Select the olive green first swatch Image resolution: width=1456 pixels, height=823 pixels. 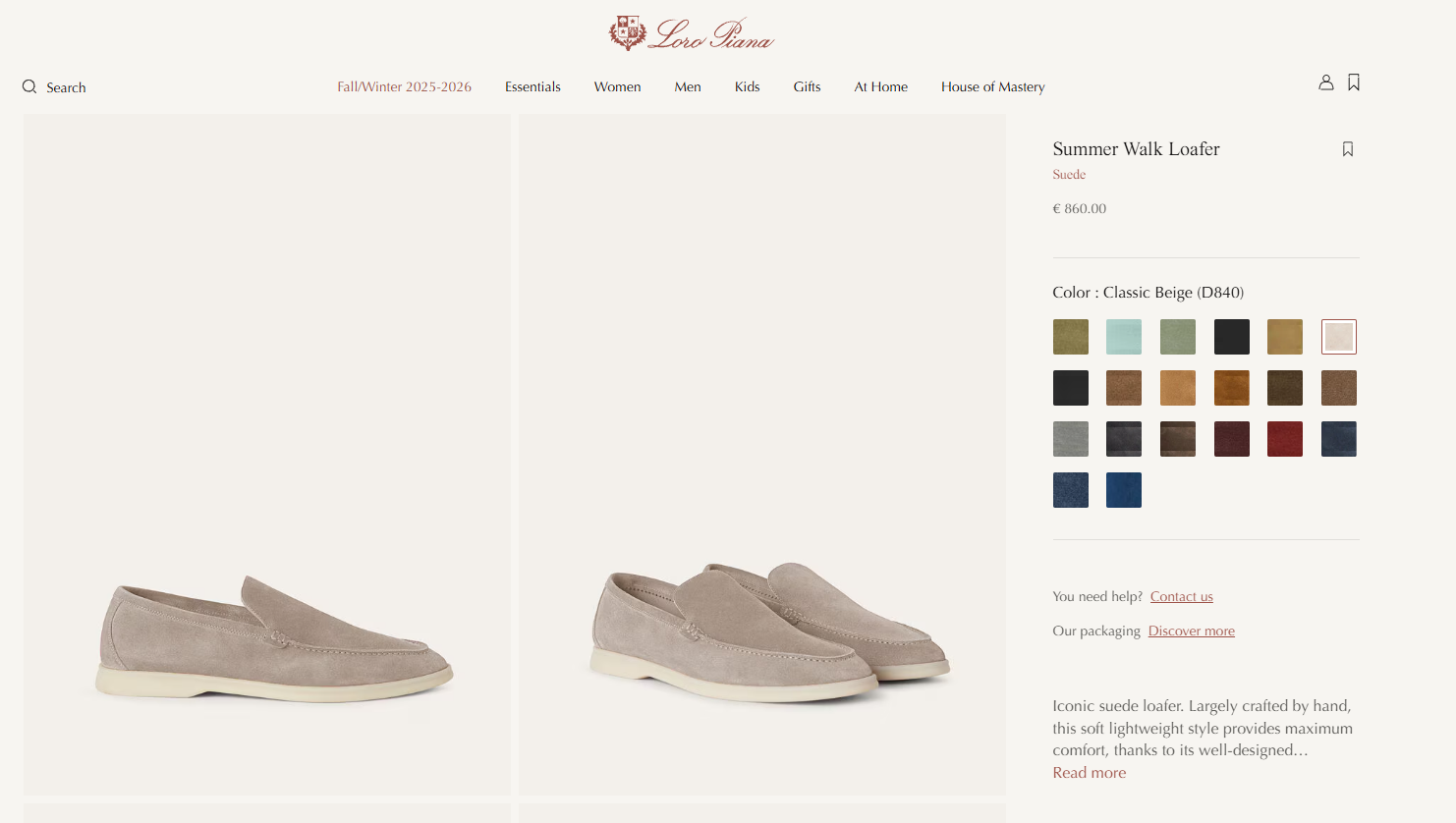[x=1071, y=337]
